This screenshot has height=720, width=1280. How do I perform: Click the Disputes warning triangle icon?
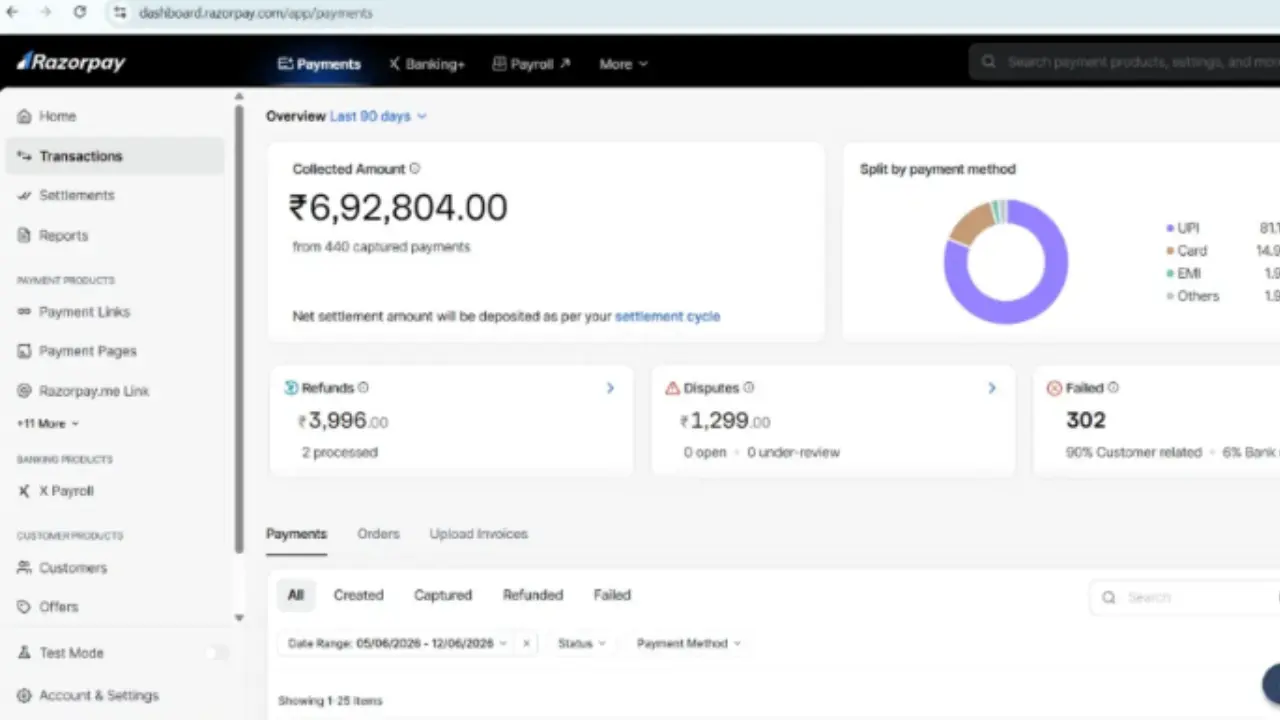pos(672,388)
